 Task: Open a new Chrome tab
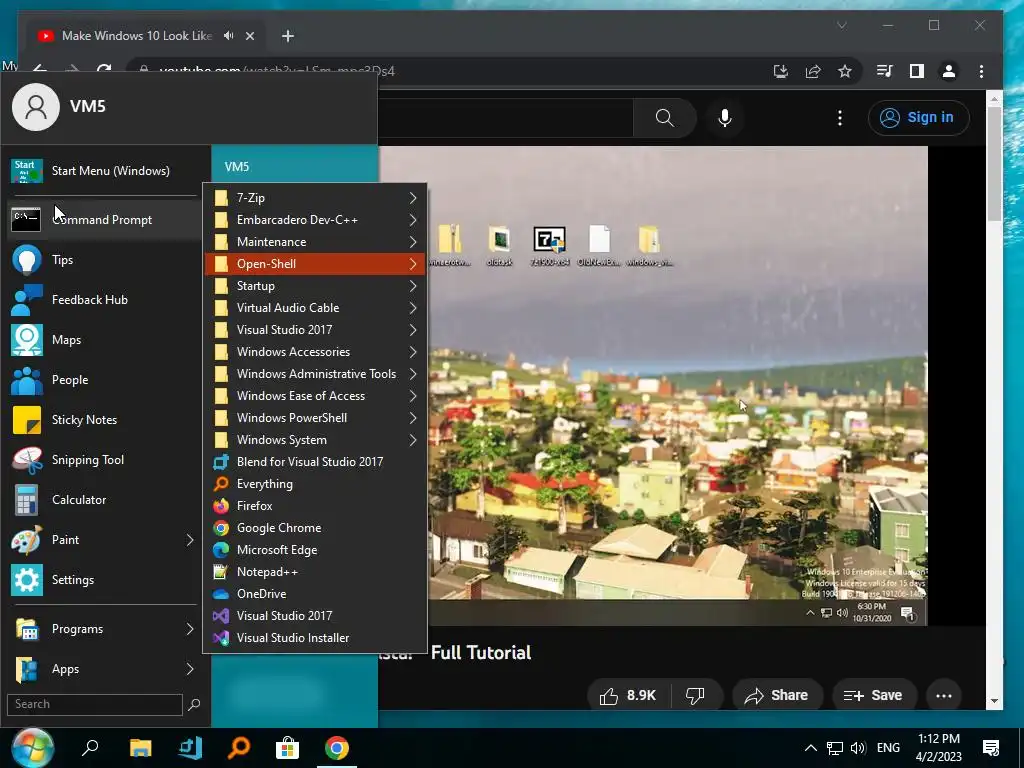(x=287, y=36)
